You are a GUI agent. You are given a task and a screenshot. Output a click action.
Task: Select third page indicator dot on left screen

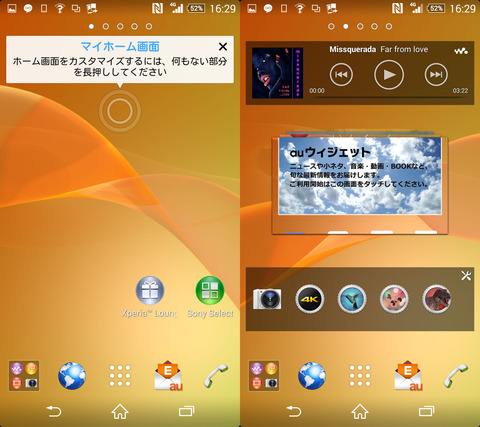pyautogui.click(x=120, y=26)
